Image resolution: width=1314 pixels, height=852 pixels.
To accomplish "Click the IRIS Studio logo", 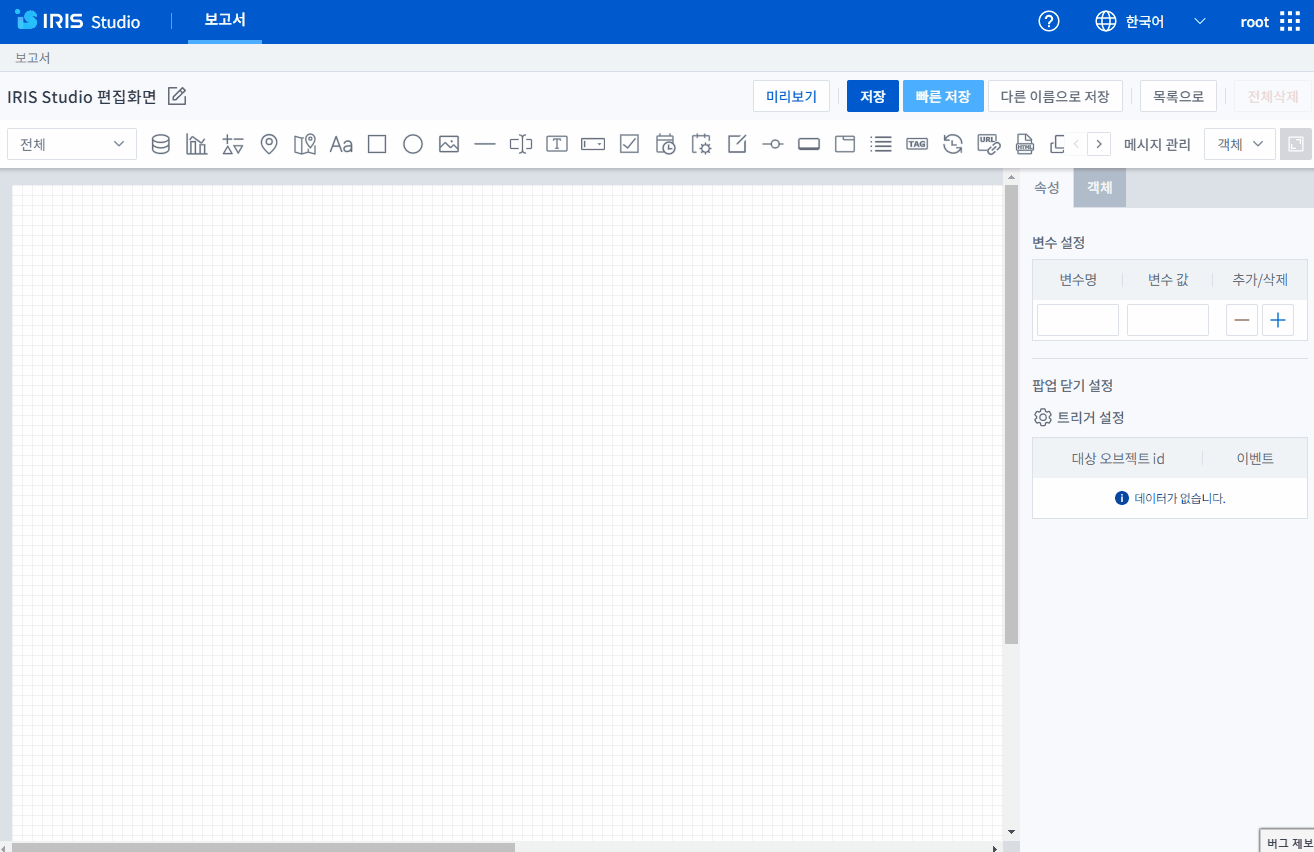I will (x=78, y=21).
